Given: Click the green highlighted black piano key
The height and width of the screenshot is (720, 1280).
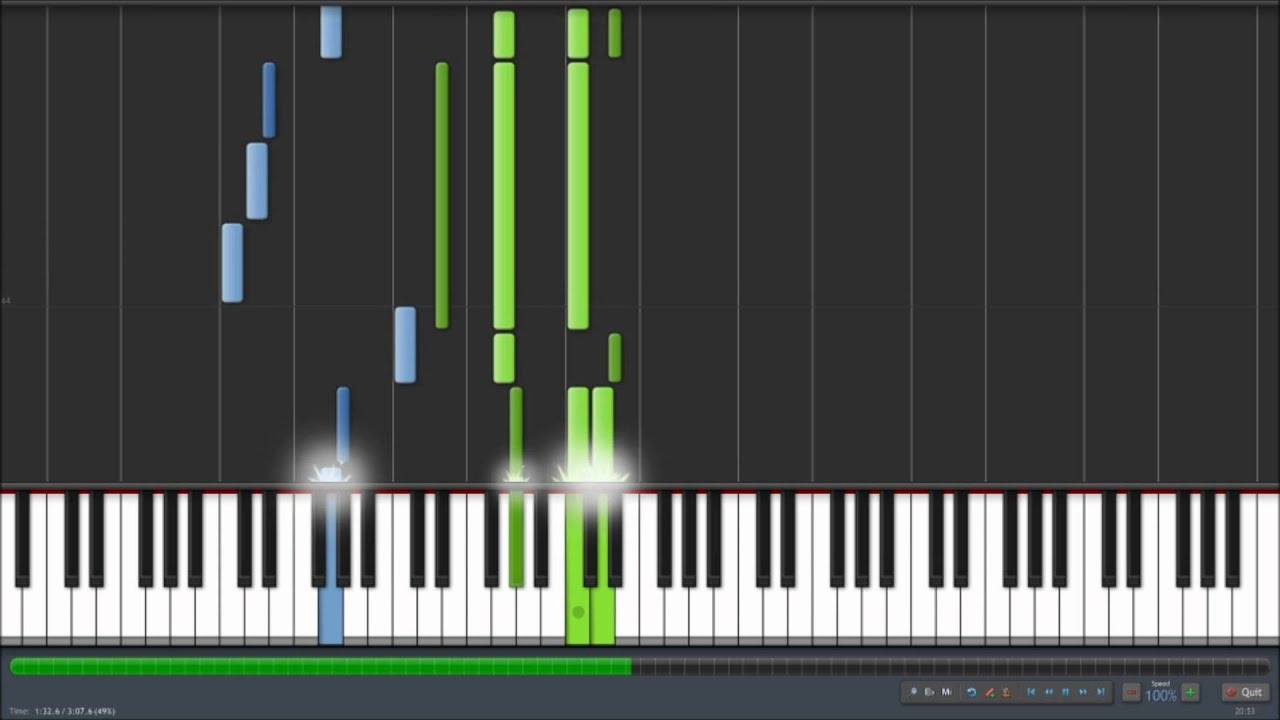Looking at the screenshot, I should [516, 540].
